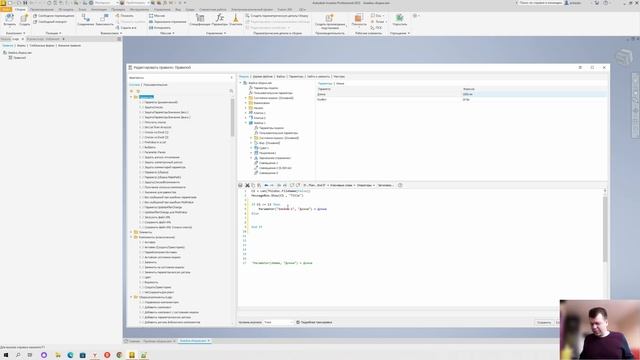This screenshot has width=640, height=360.
Task: Switch to the Найти и заменить tab
Action: (x=318, y=76)
